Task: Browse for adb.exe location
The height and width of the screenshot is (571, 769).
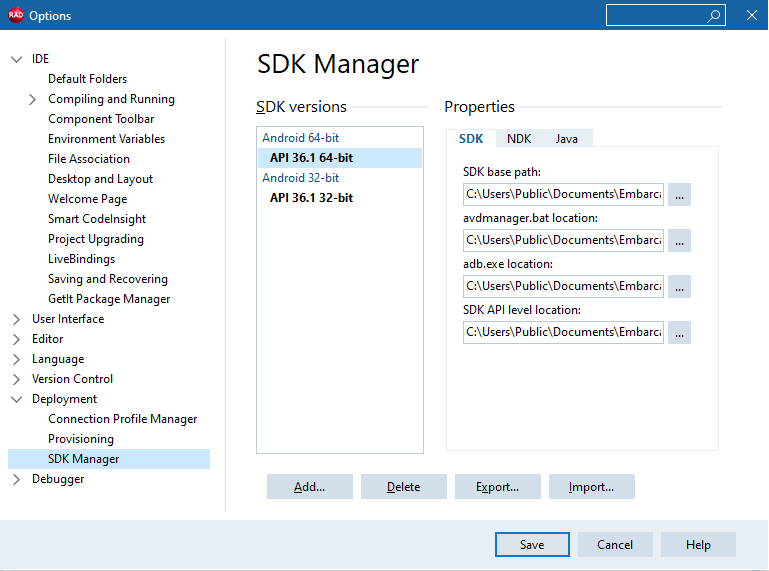Action: [679, 286]
